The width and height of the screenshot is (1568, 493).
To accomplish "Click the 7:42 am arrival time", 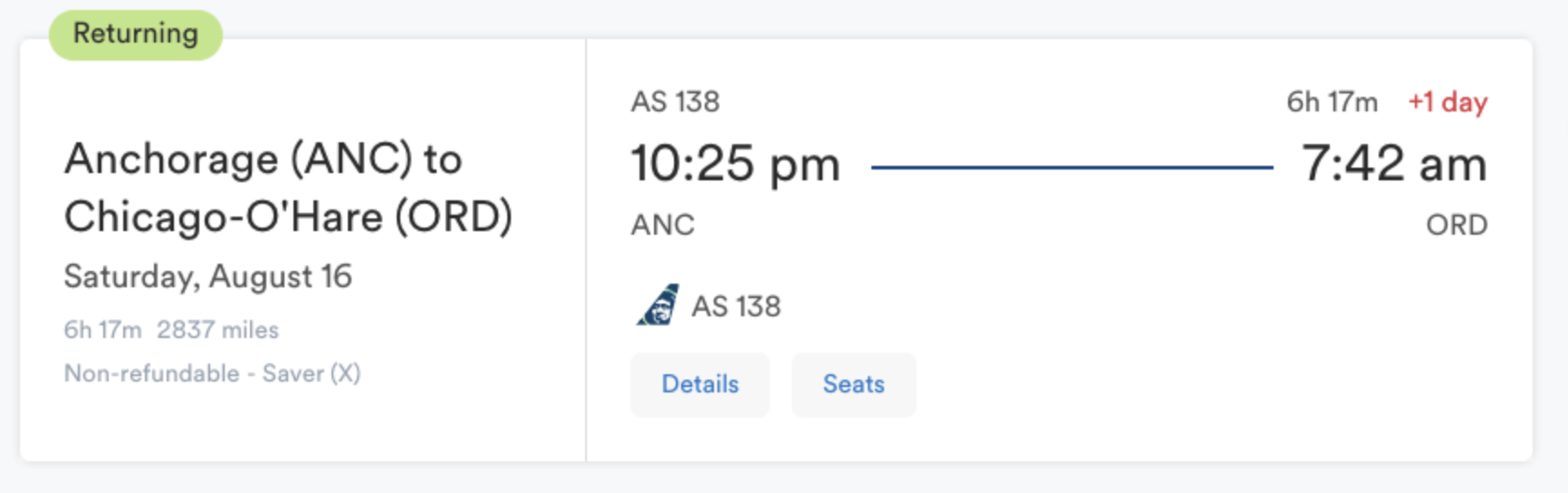I will pos(1393,164).
